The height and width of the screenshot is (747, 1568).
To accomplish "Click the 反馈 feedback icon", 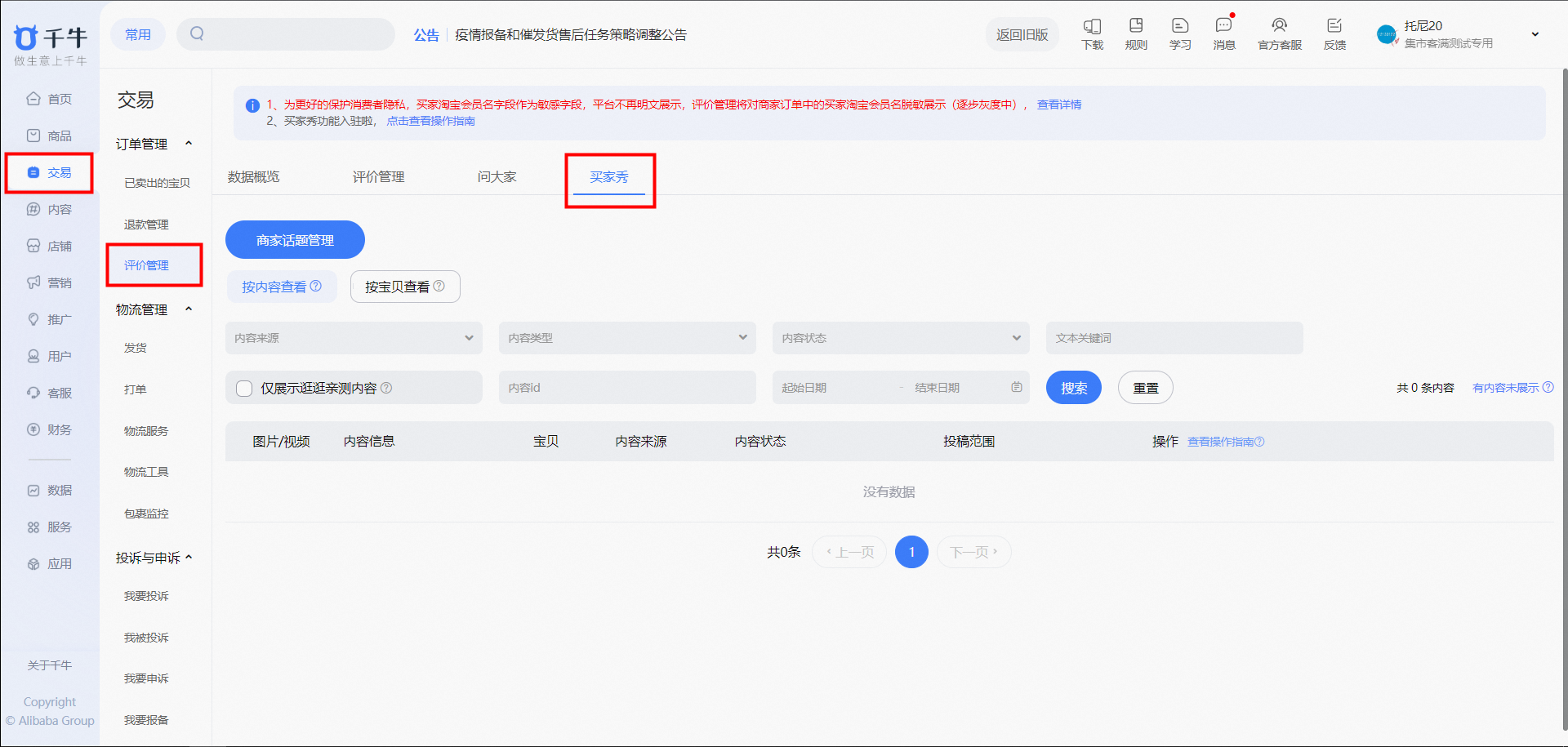I will [x=1334, y=25].
